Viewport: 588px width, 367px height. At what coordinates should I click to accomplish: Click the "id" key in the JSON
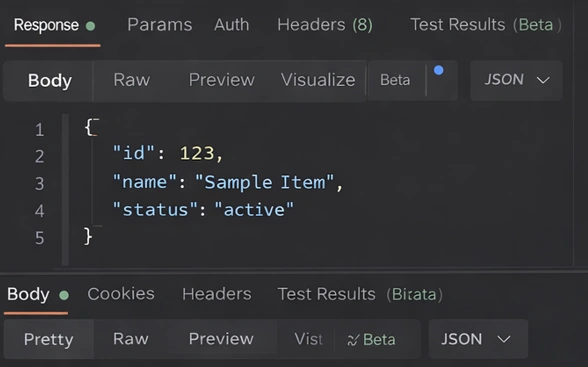[134, 153]
